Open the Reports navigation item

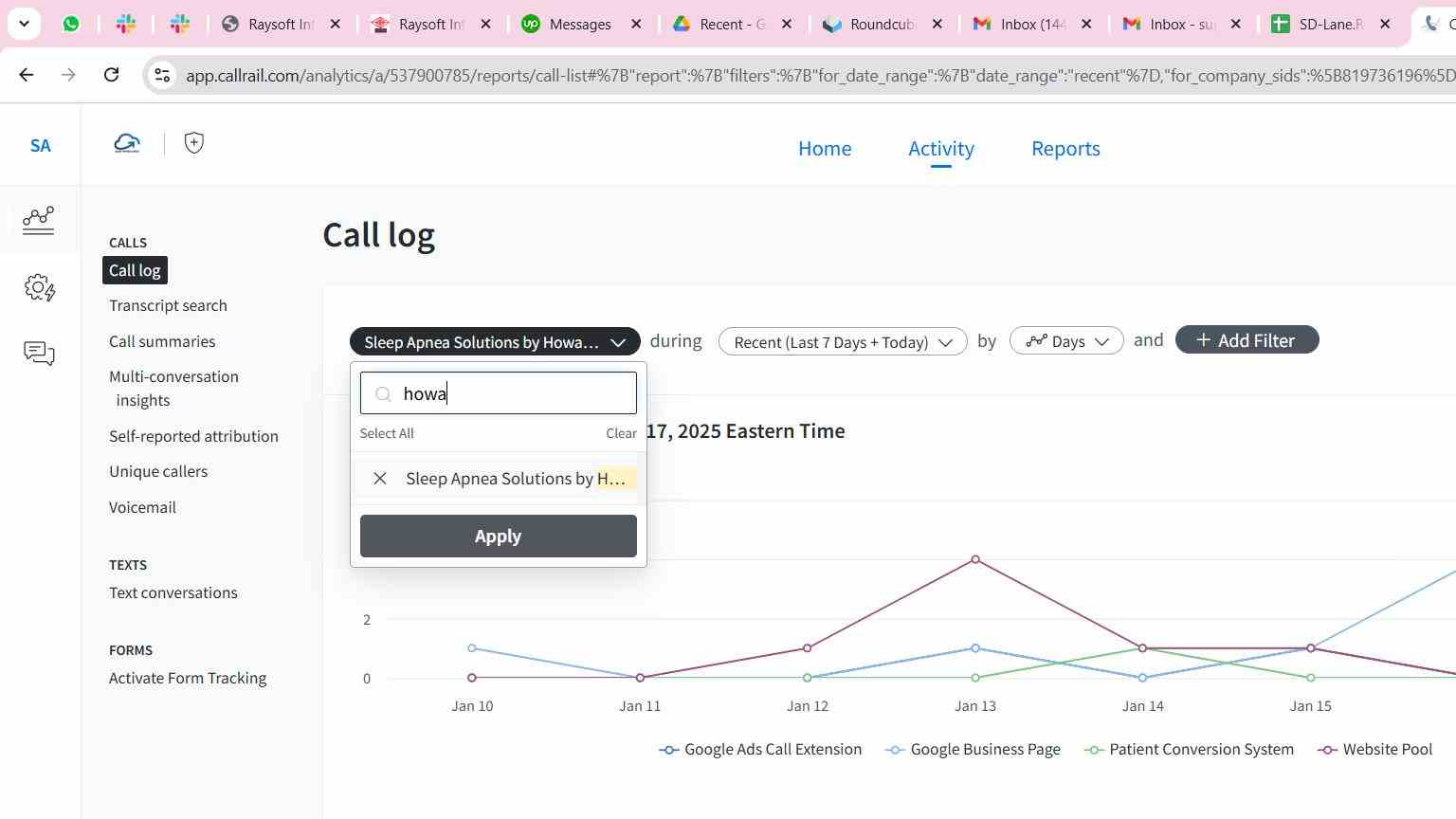pyautogui.click(x=1065, y=148)
